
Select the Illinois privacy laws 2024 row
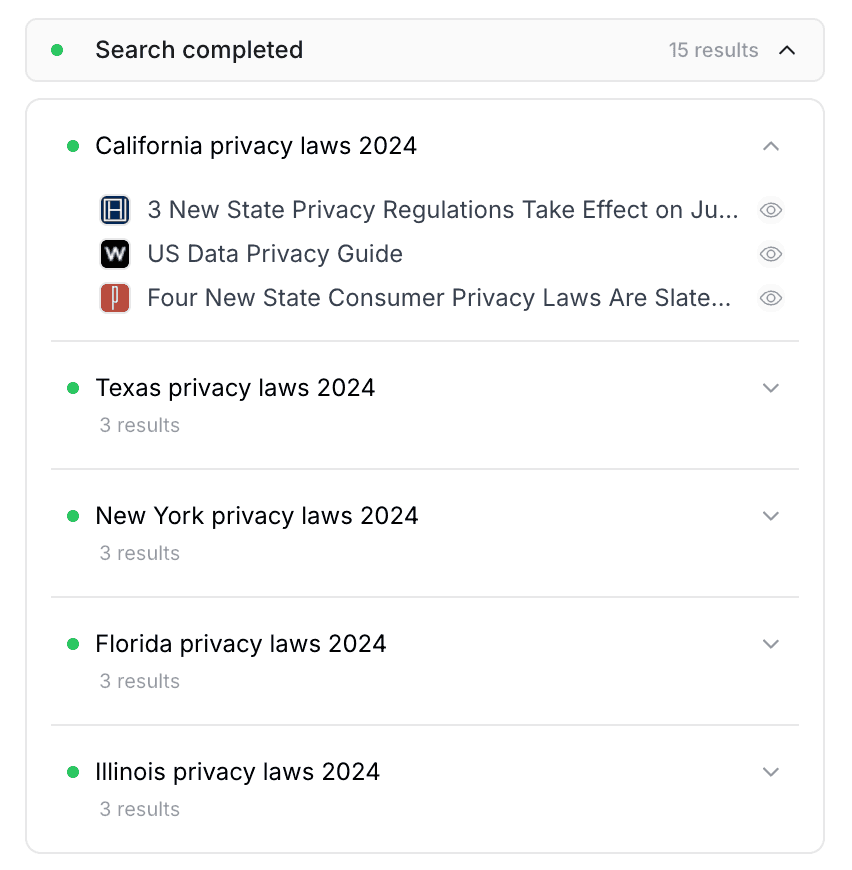click(x=425, y=789)
